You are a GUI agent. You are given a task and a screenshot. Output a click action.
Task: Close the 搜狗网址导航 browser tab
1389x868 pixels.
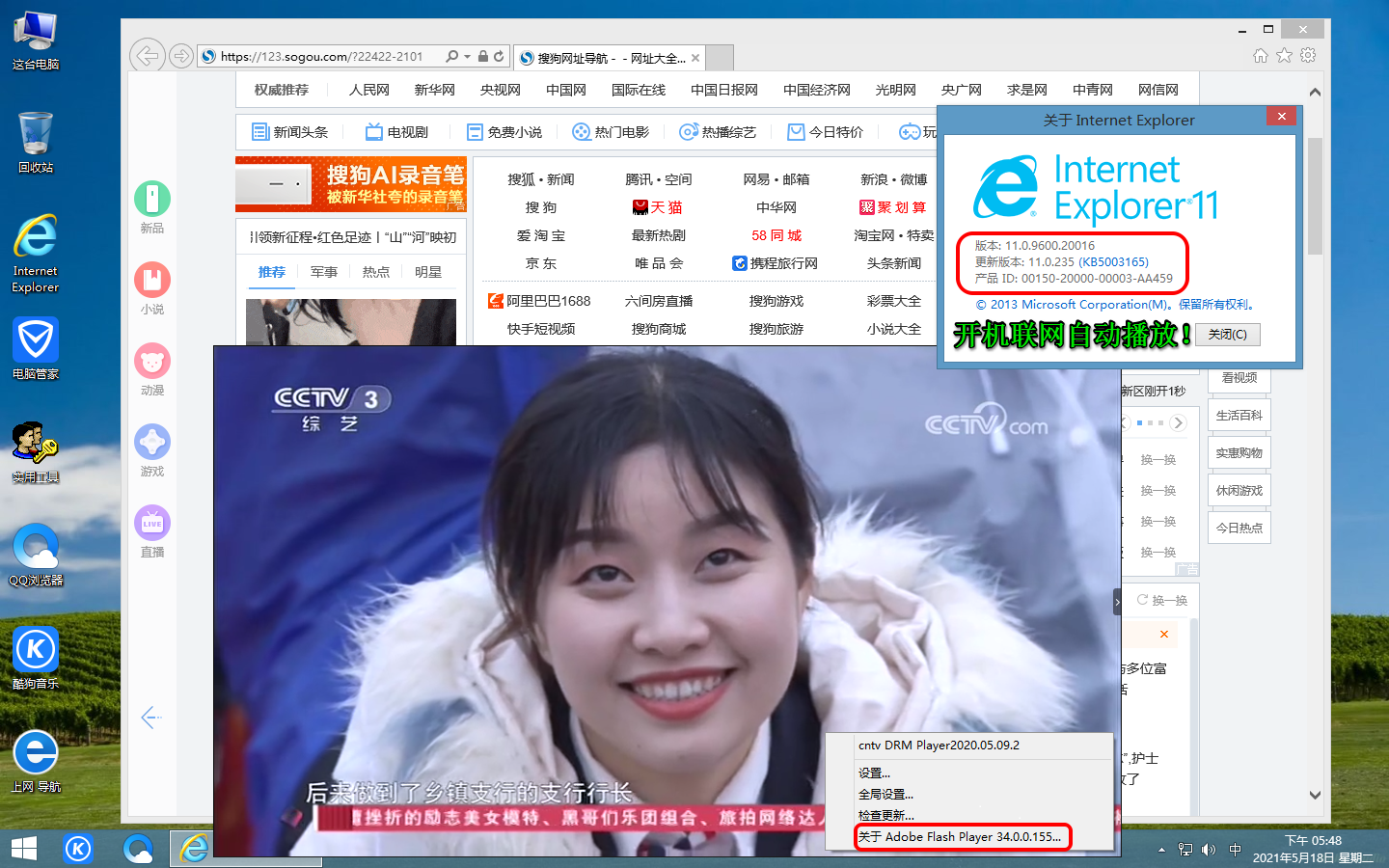(695, 58)
